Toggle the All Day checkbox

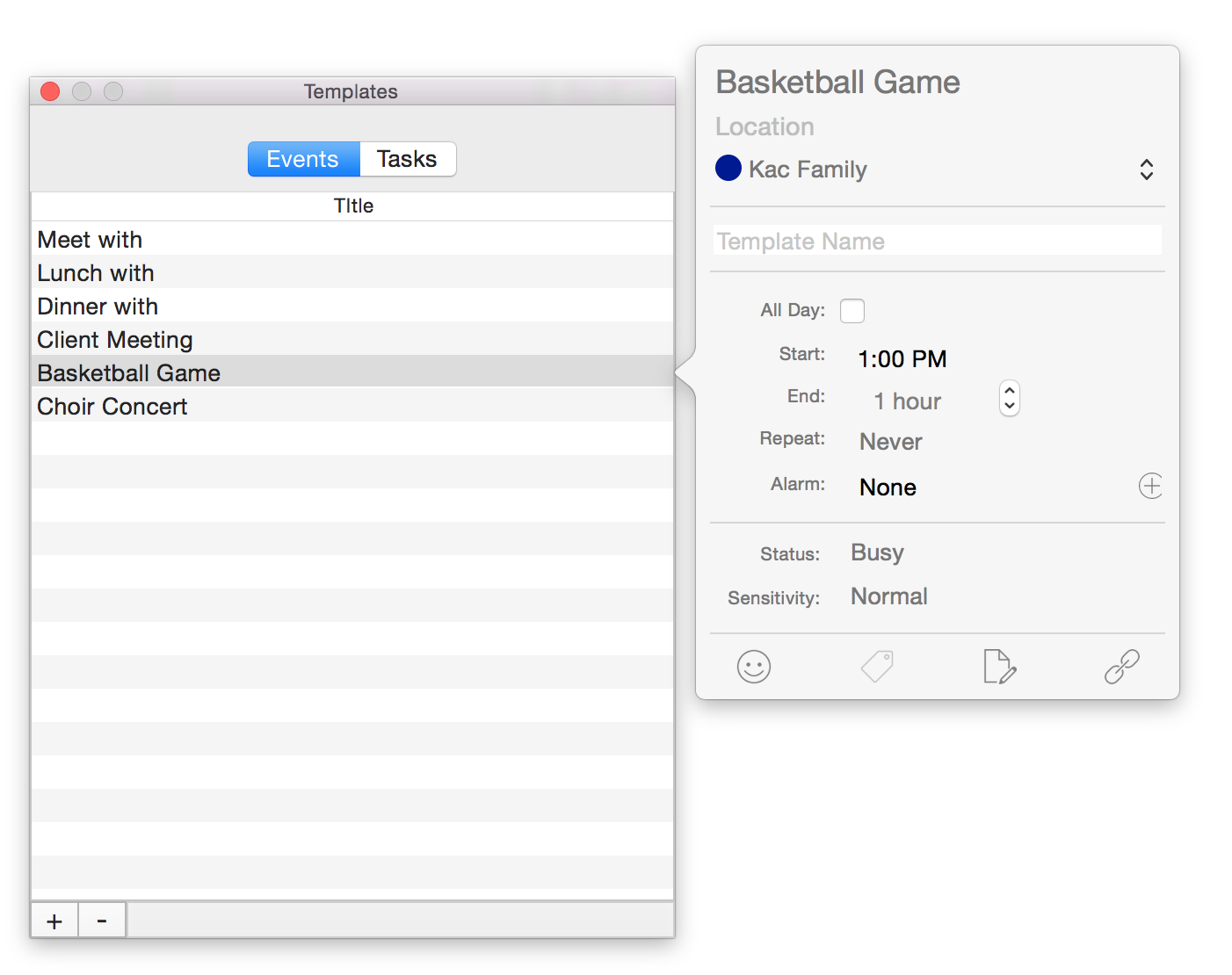click(852, 311)
